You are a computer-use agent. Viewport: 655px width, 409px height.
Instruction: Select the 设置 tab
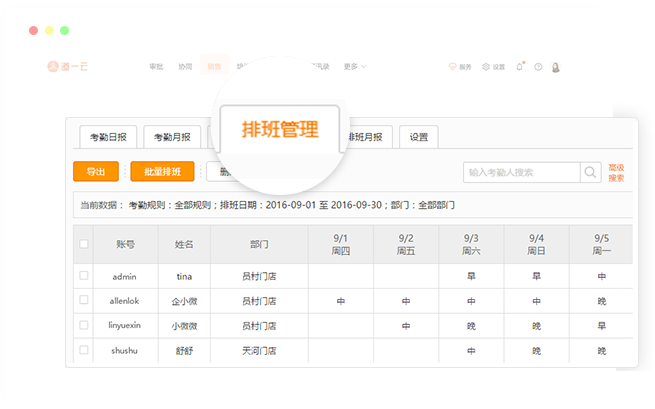tap(418, 137)
